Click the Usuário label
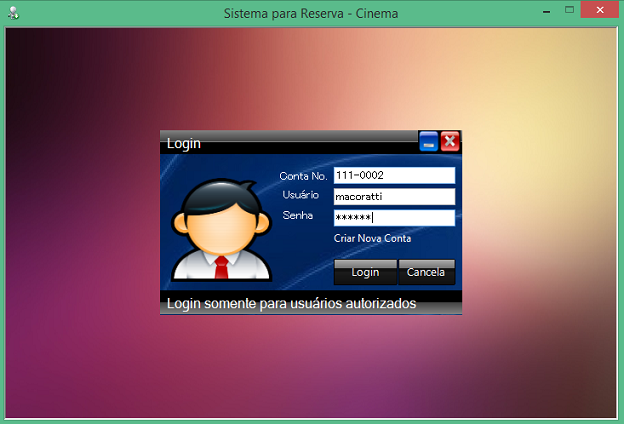 pos(301,195)
